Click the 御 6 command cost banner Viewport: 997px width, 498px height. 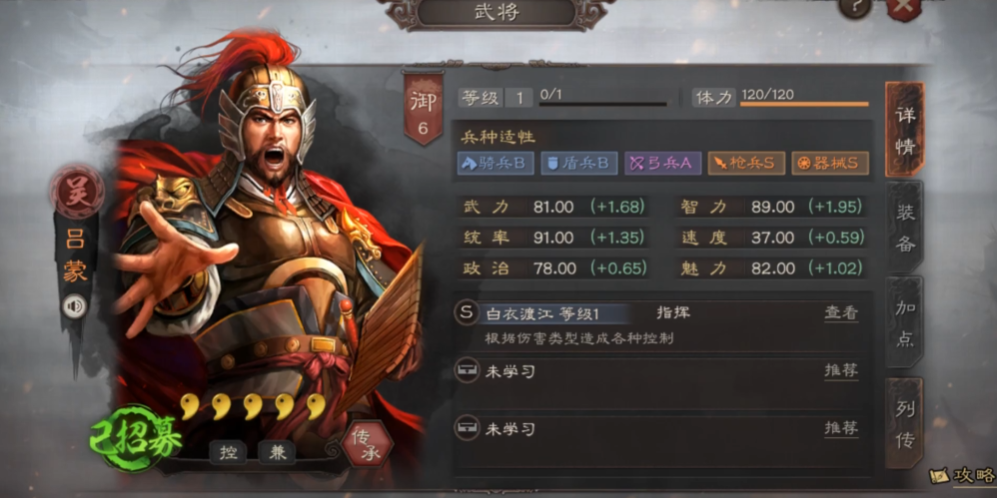tap(422, 108)
